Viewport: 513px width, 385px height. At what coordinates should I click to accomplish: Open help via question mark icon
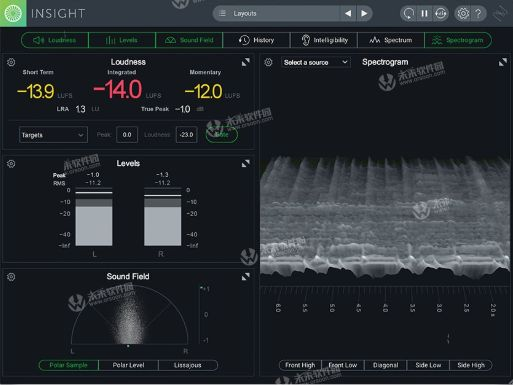pyautogui.click(x=479, y=13)
